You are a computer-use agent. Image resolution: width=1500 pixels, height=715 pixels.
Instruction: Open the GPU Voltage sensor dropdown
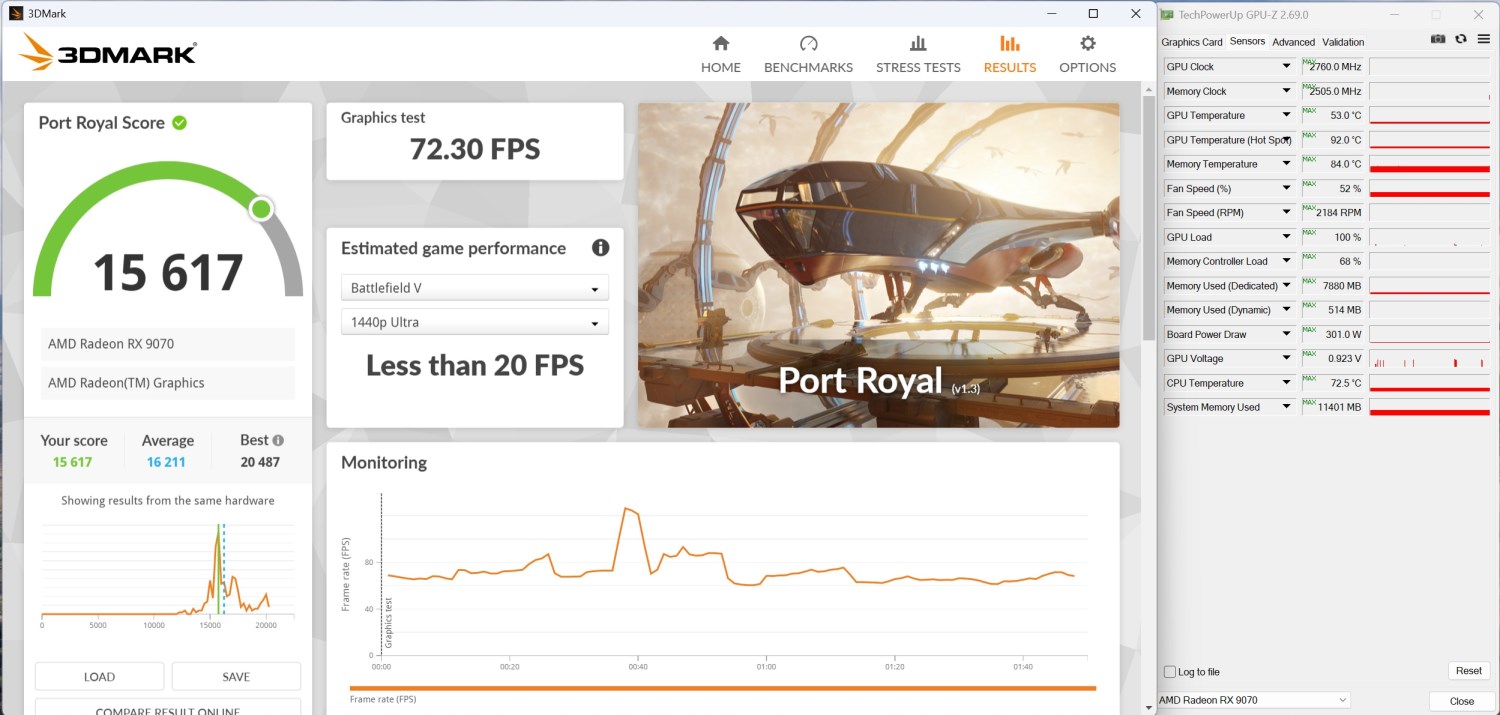[x=1287, y=359]
